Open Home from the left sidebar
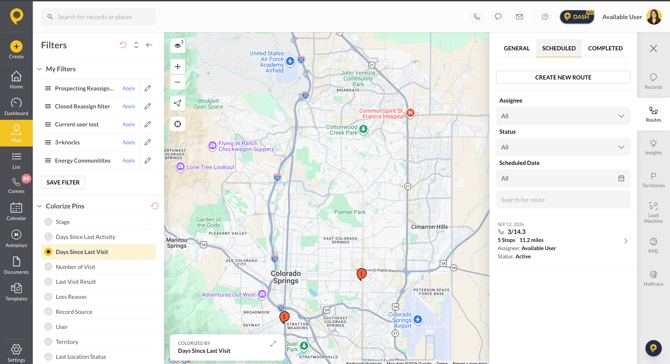 tap(16, 79)
